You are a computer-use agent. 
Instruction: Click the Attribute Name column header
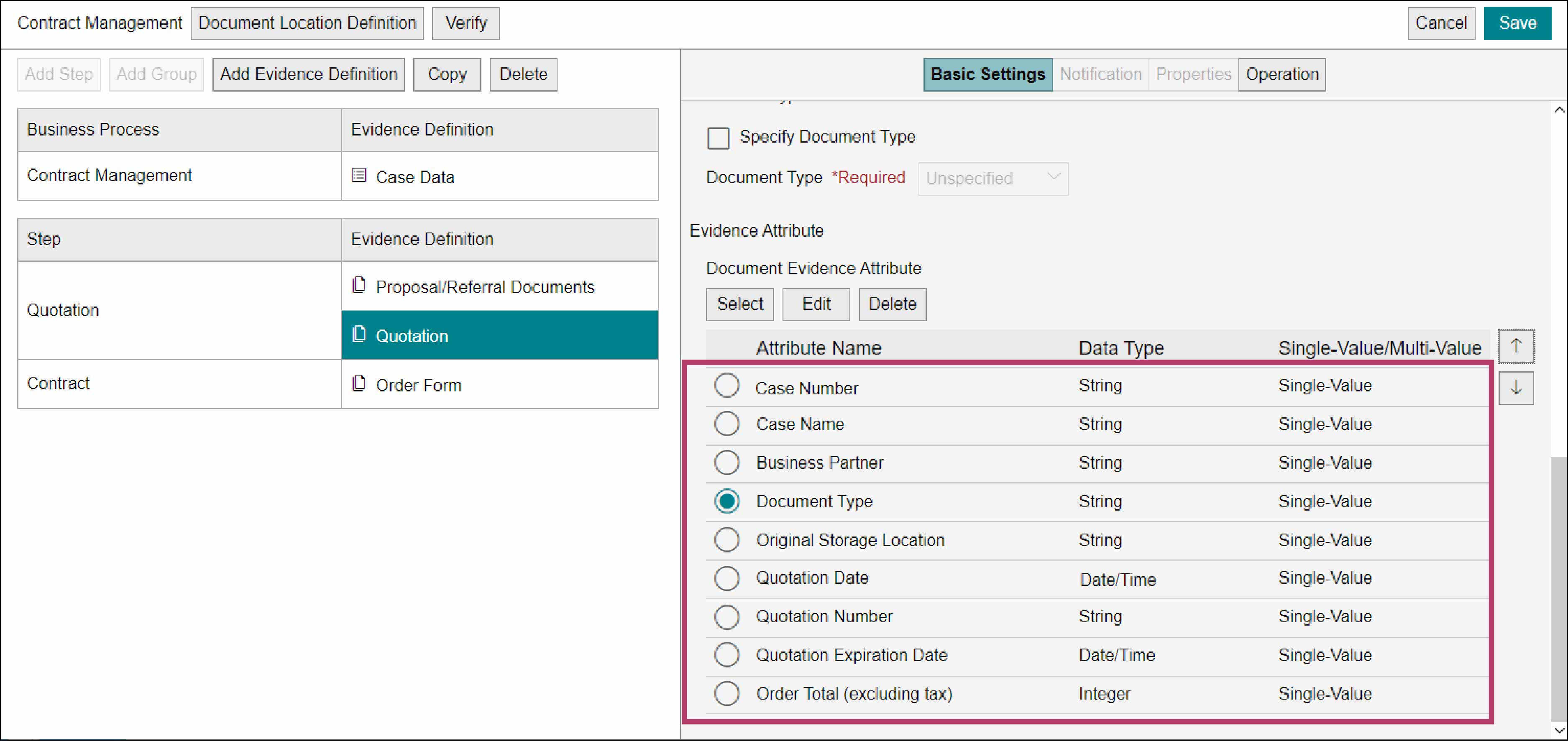coord(819,348)
